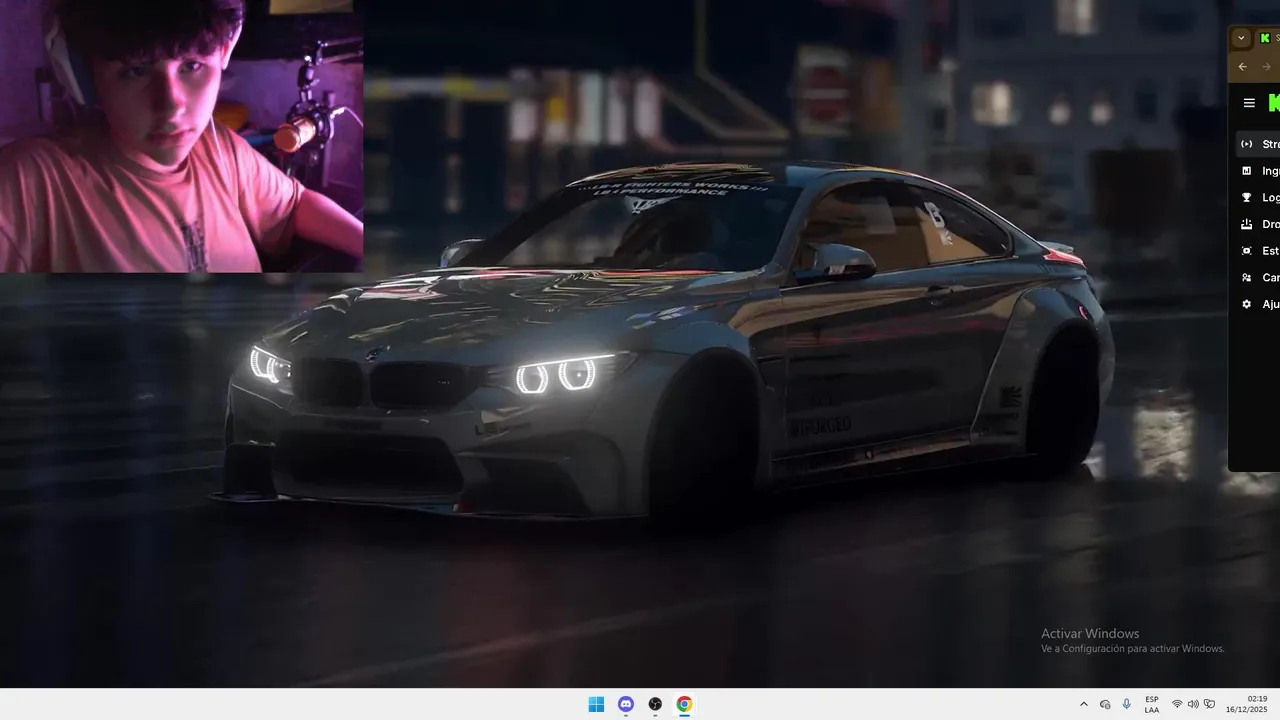Open the Drops item in Kick sidebar
This screenshot has height=720, width=1280.
coord(1258,224)
